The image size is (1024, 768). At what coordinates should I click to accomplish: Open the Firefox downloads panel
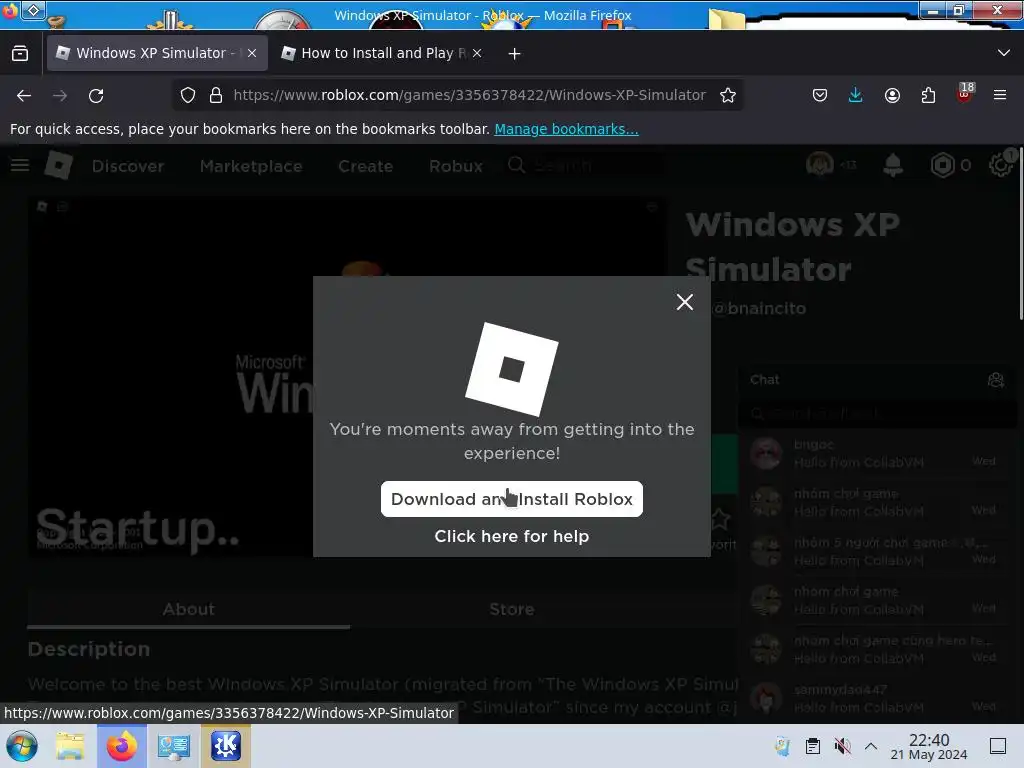(856, 95)
